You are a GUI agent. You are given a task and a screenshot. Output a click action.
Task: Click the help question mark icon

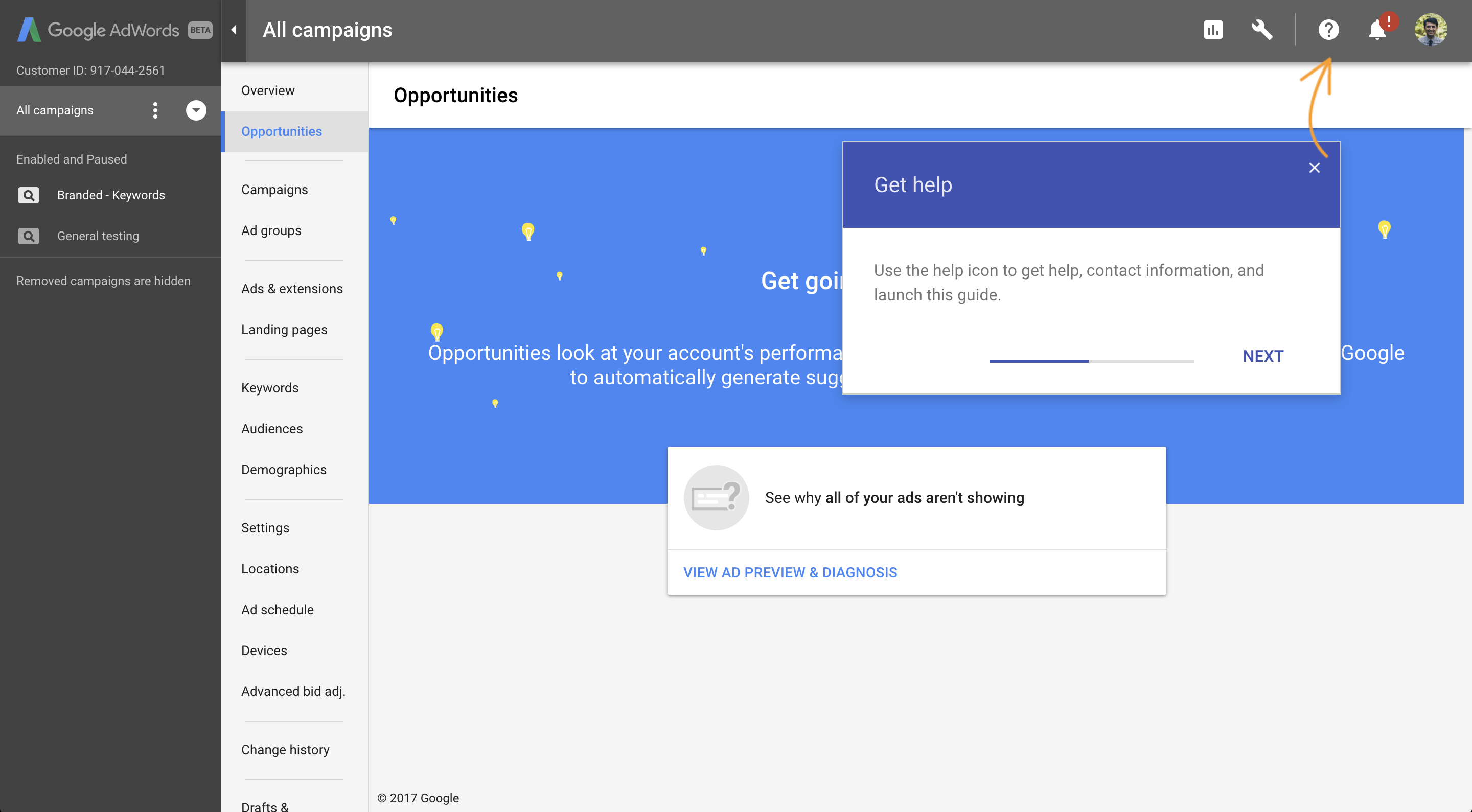click(x=1328, y=30)
